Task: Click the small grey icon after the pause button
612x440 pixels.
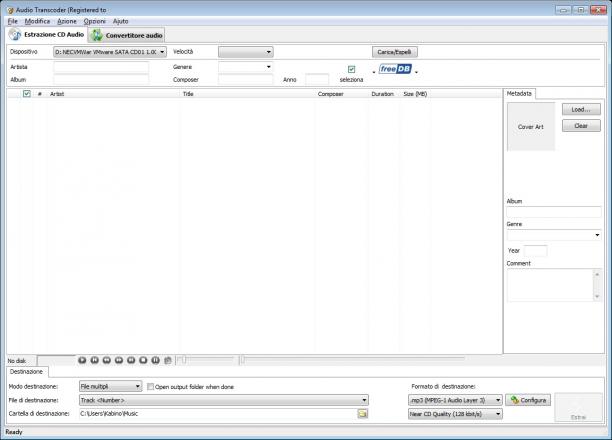Action: (168, 360)
